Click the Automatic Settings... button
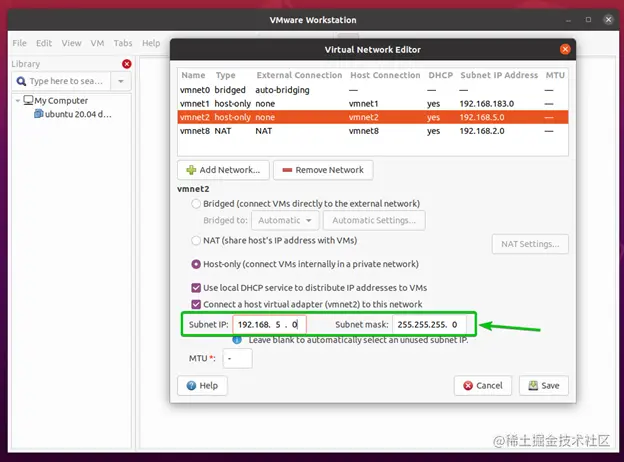 (x=374, y=220)
